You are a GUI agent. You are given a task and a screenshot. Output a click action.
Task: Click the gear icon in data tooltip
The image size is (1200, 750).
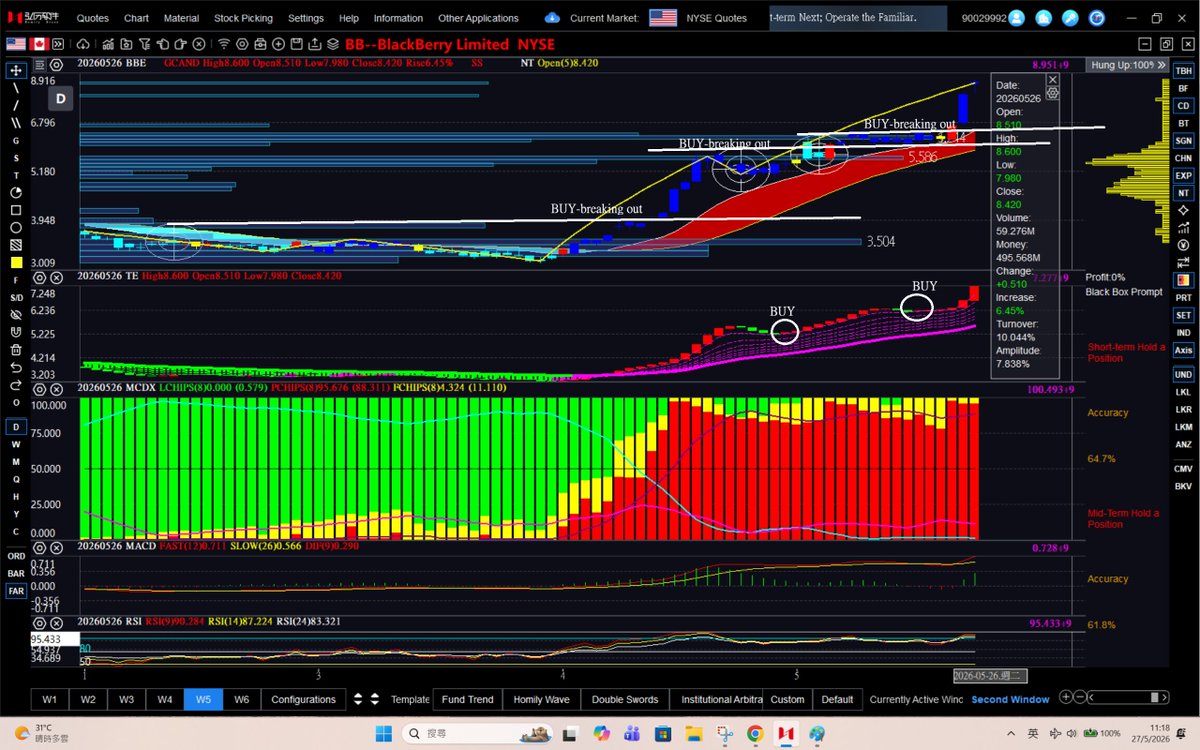[1052, 92]
